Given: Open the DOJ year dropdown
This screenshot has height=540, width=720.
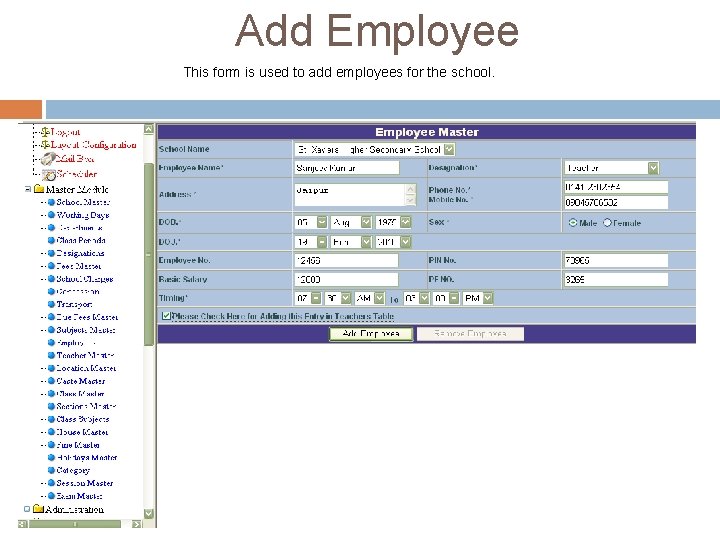Looking at the screenshot, I should [x=405, y=242].
